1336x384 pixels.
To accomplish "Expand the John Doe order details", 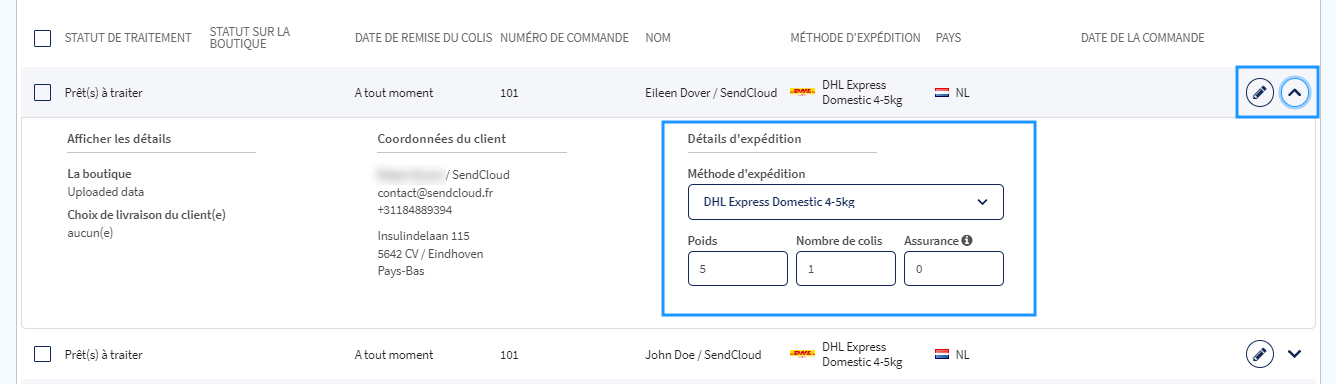I will point(1295,354).
